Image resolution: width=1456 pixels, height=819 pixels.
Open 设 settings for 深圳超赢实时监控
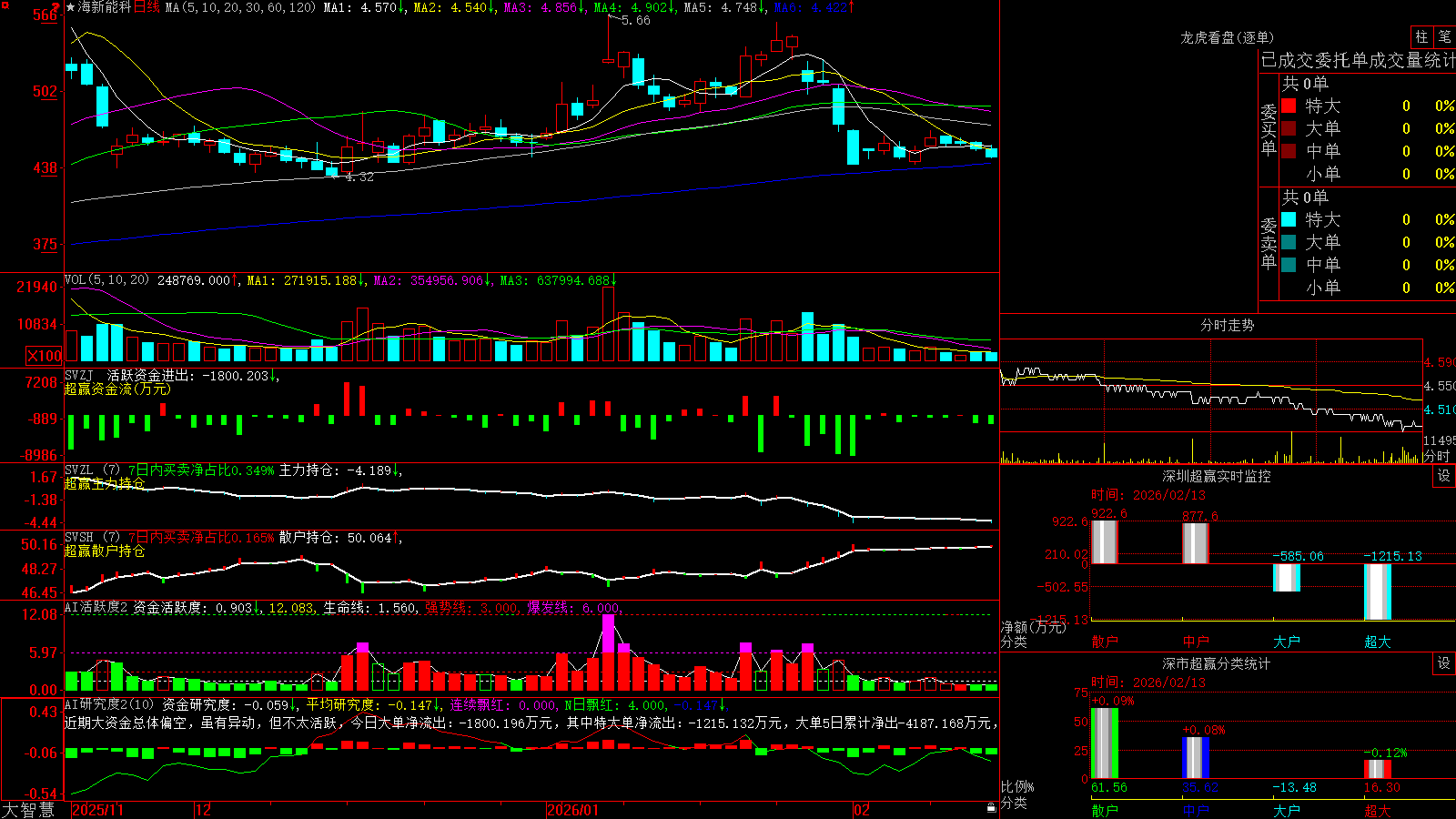1444,476
